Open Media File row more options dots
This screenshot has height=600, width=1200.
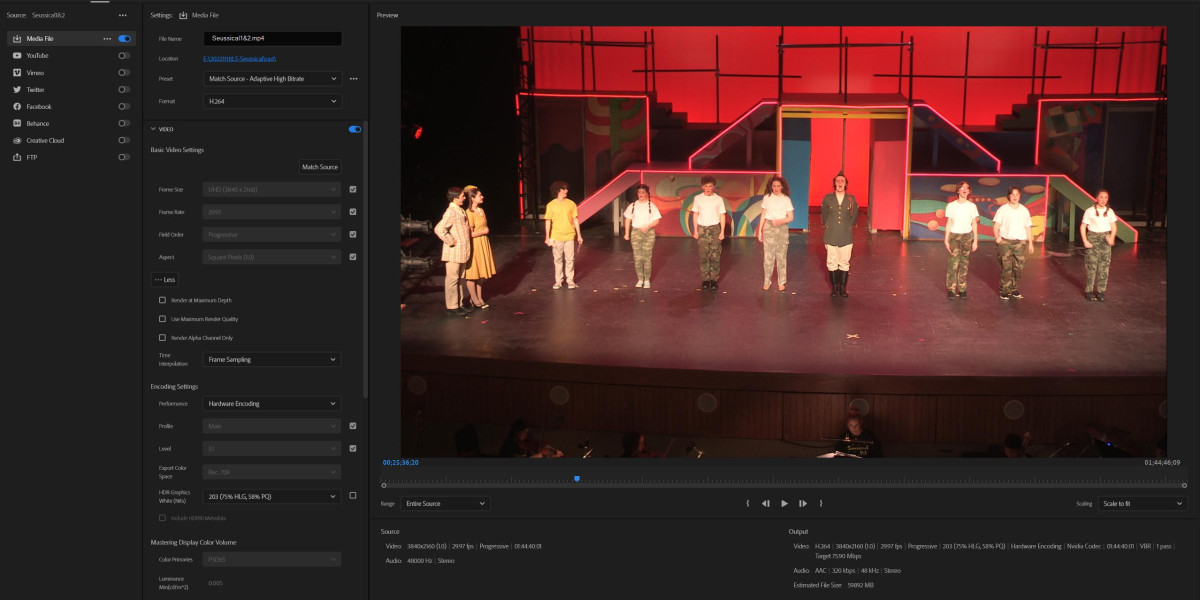[x=107, y=39]
